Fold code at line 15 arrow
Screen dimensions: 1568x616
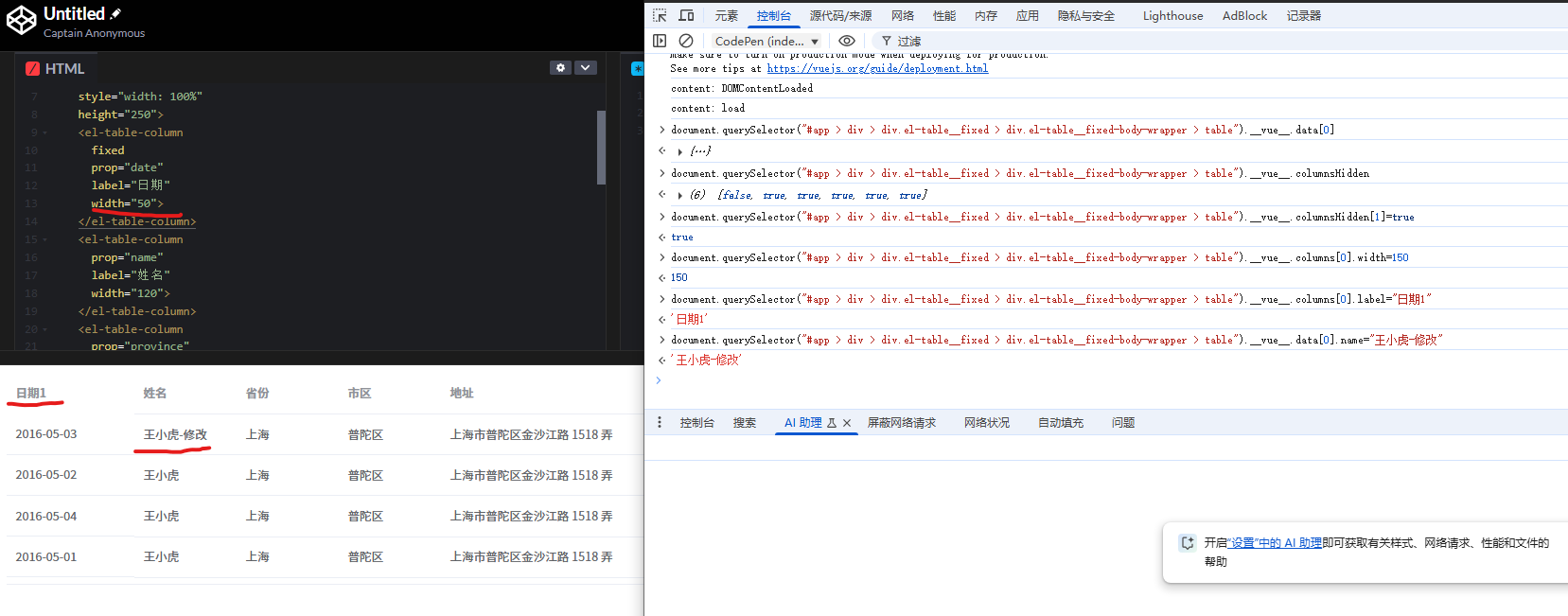pyautogui.click(x=44, y=239)
